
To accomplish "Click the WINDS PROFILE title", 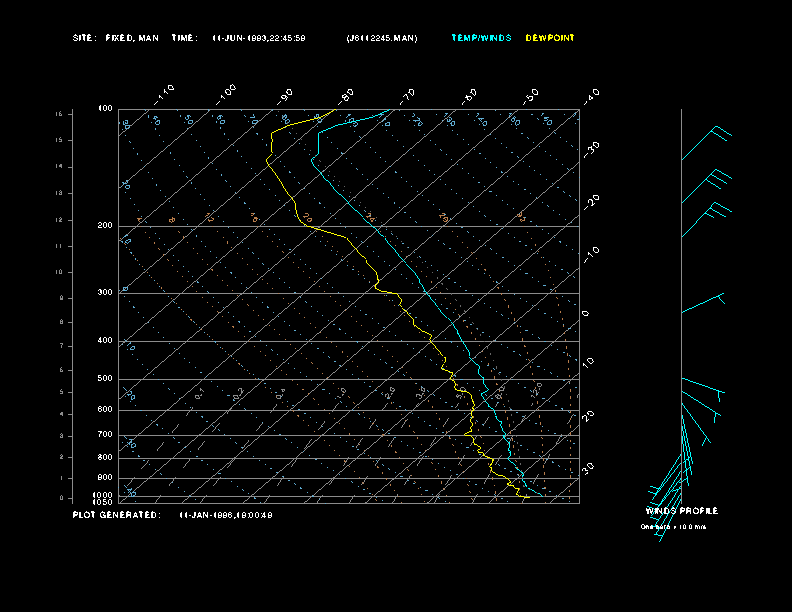I will (x=681, y=511).
